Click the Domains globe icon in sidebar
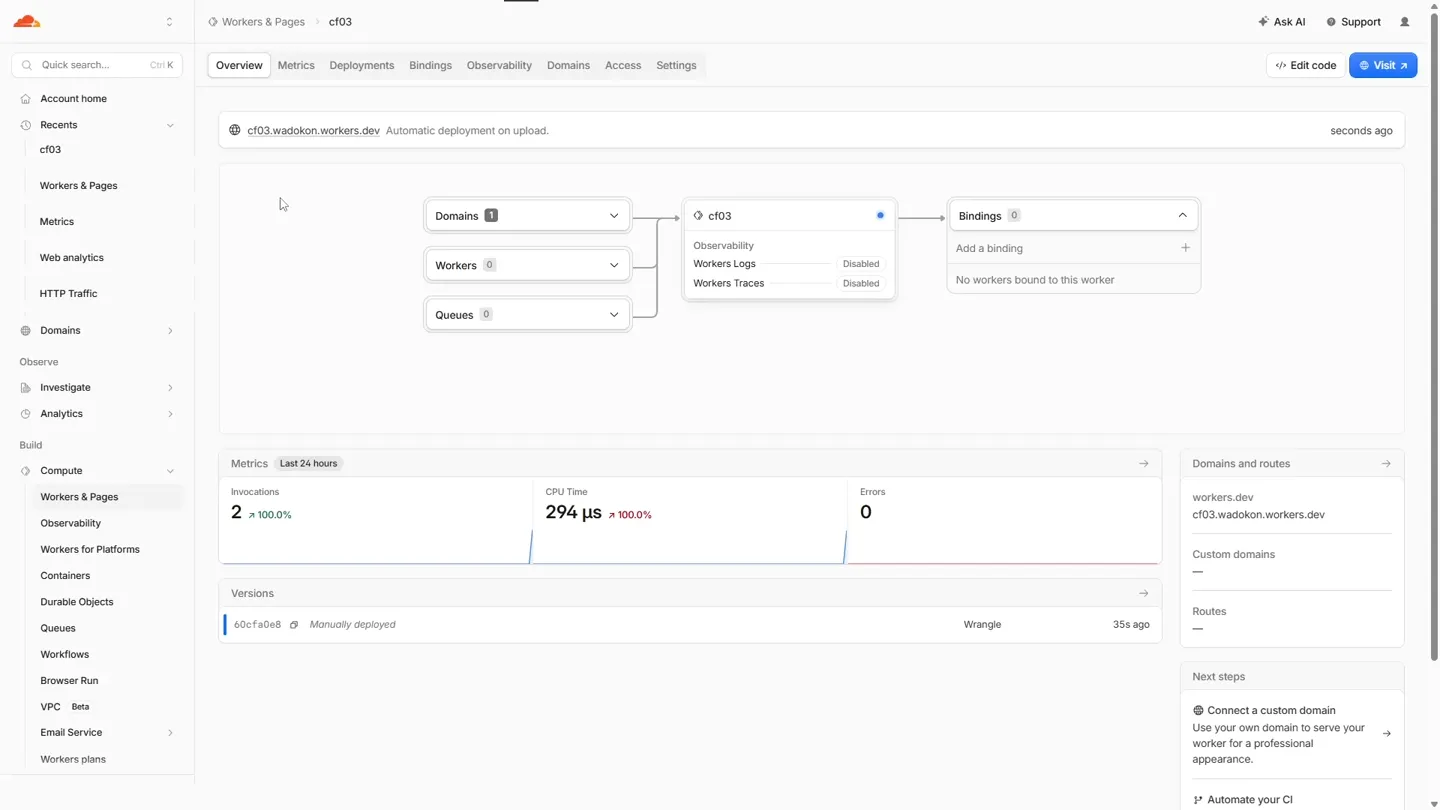The height and width of the screenshot is (810, 1440). click(26, 331)
